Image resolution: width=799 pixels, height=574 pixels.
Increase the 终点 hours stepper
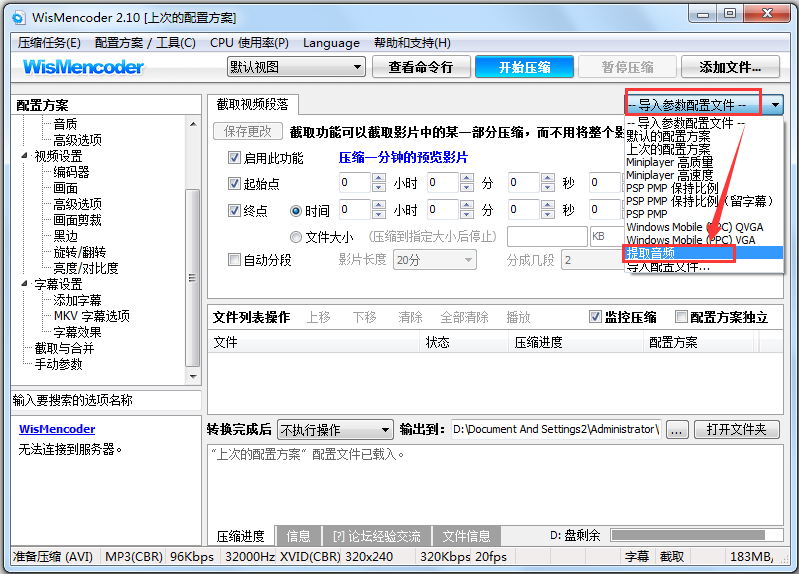click(379, 205)
